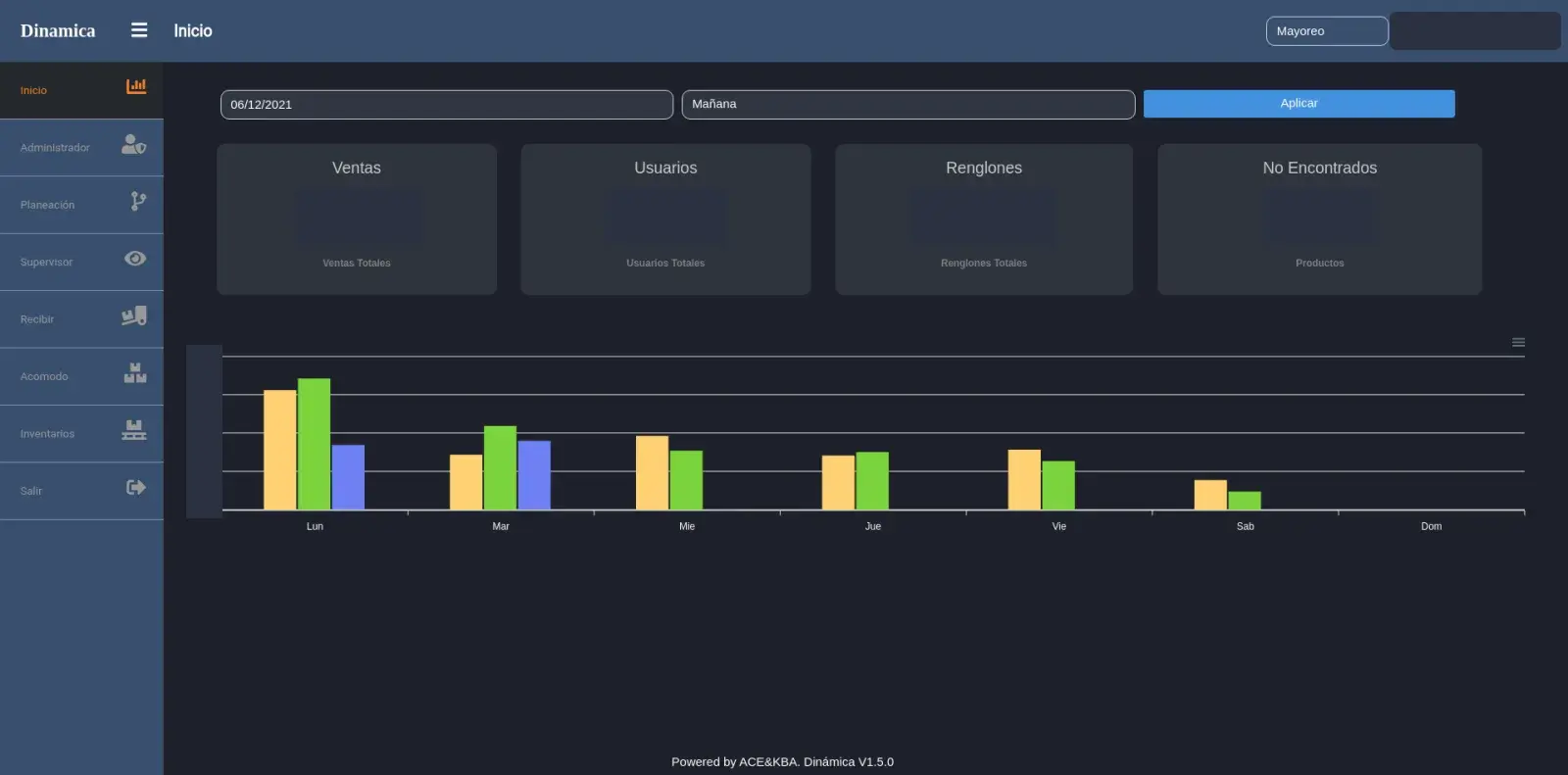Click the yellow bar for Mie
Image resolution: width=1568 pixels, height=775 pixels.
coord(652,472)
